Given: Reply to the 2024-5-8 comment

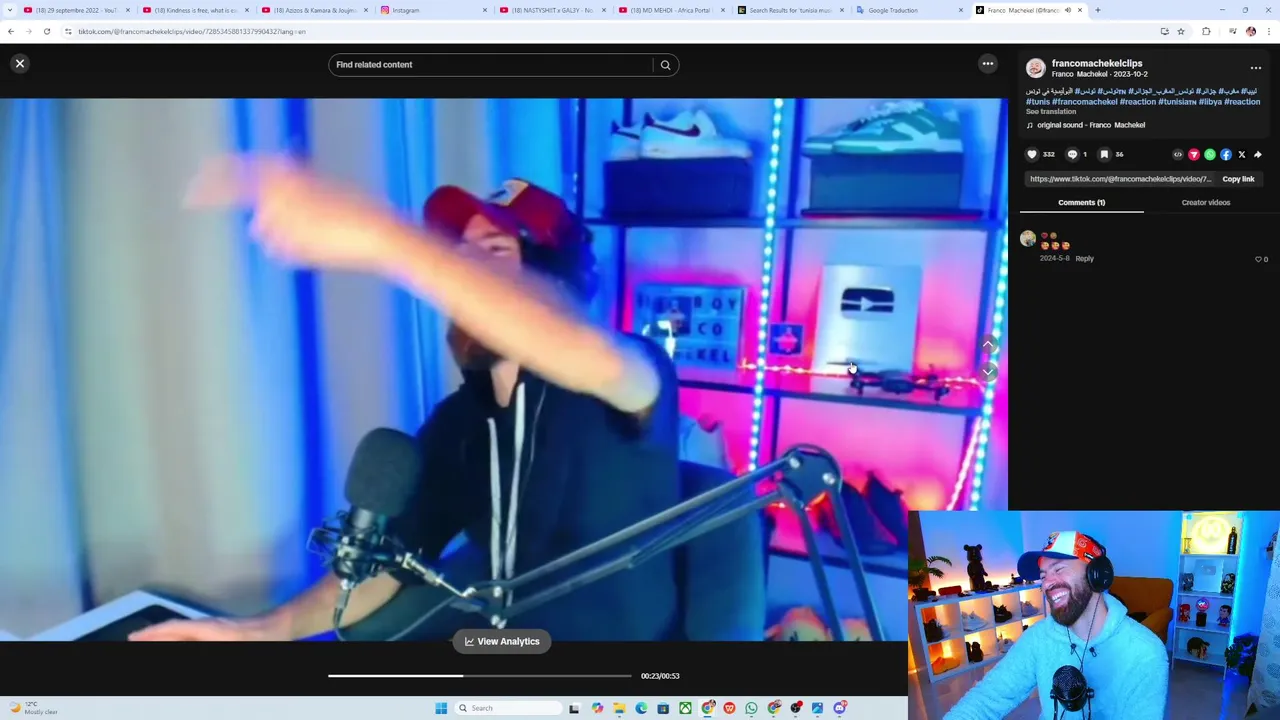Looking at the screenshot, I should coord(1084,259).
